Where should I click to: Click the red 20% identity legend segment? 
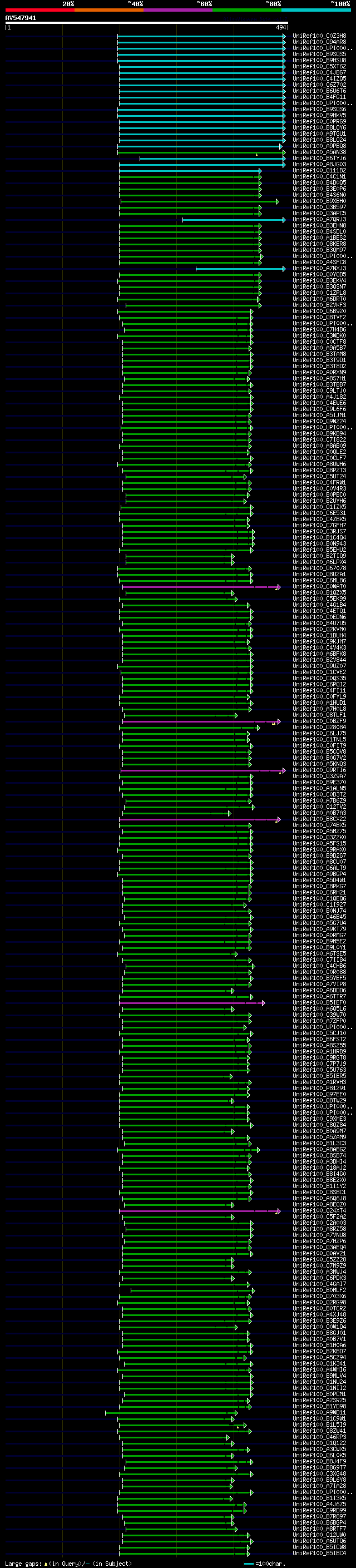click(x=39, y=10)
